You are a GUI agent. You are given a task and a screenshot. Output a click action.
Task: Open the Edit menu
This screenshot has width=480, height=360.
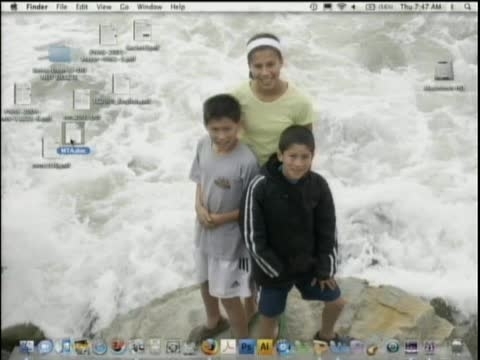tap(82, 7)
